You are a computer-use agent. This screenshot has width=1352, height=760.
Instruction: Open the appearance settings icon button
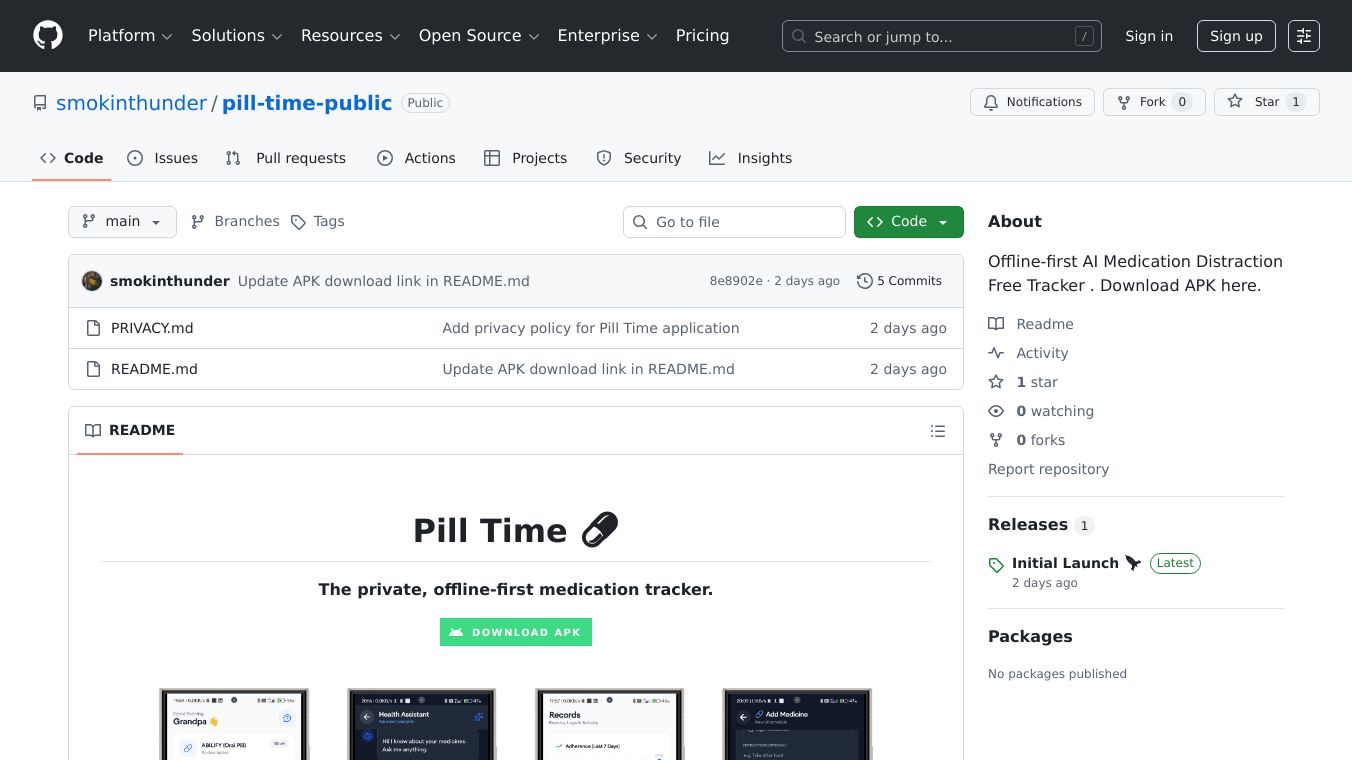click(x=1304, y=36)
